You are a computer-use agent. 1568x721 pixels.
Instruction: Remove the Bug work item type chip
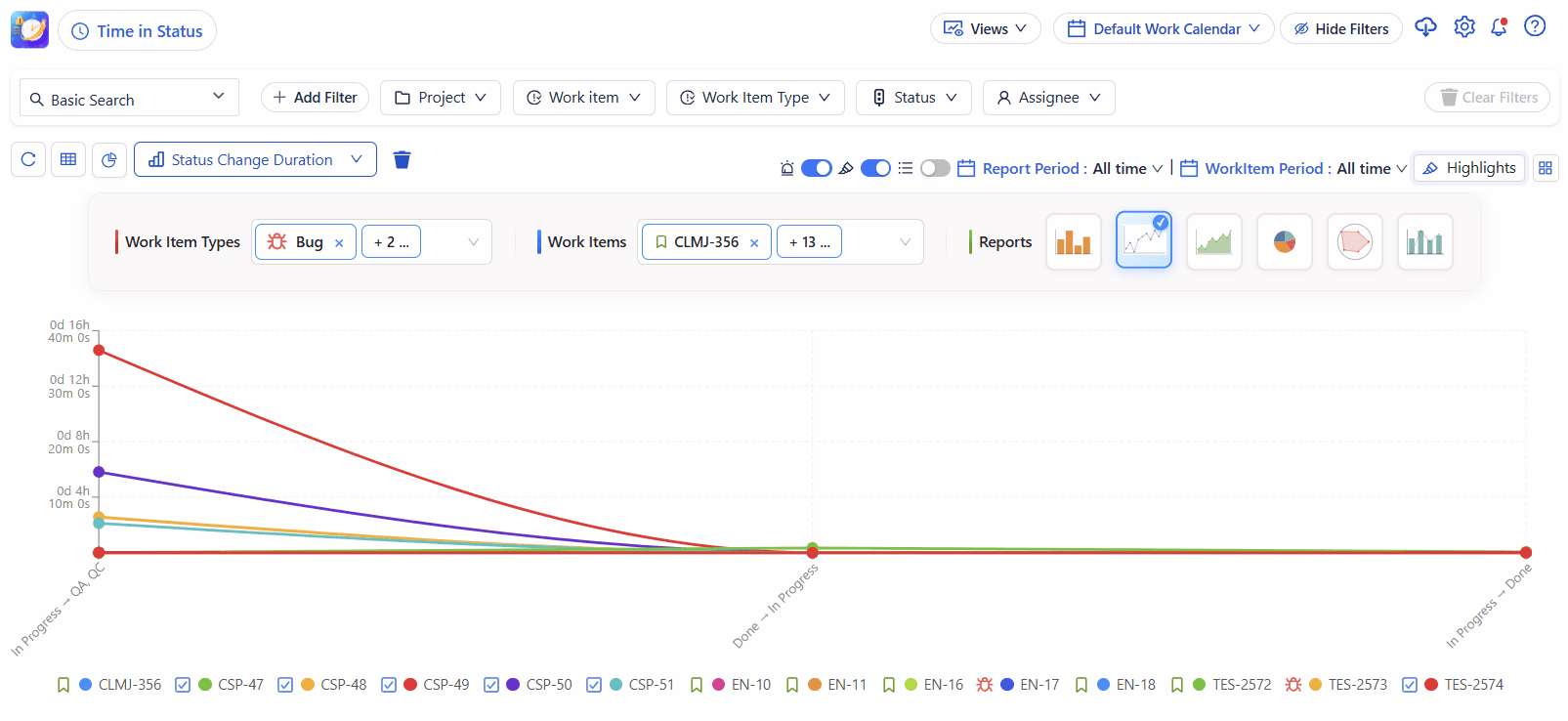tap(339, 243)
